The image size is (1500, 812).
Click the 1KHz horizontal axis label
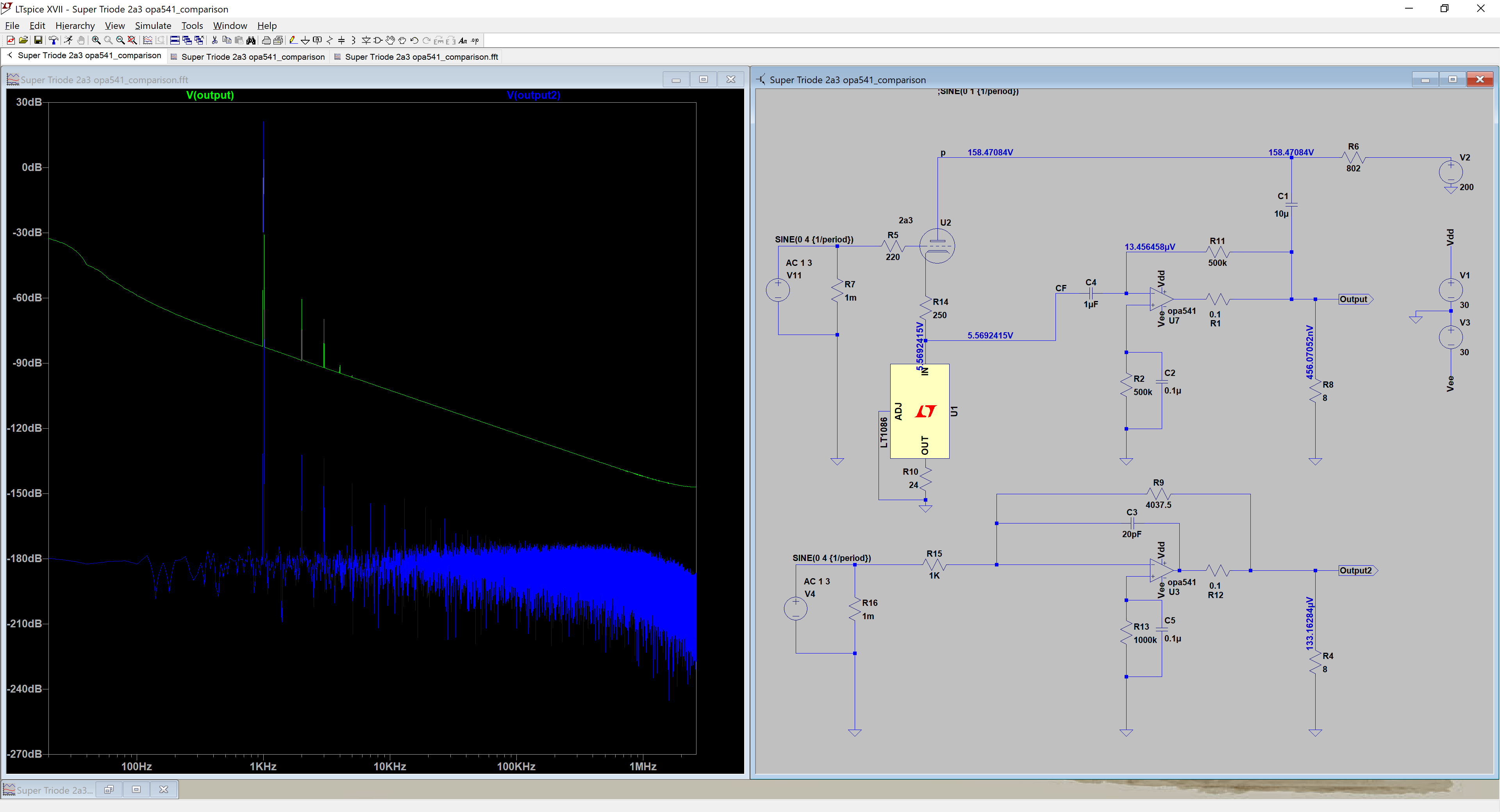pos(263,767)
